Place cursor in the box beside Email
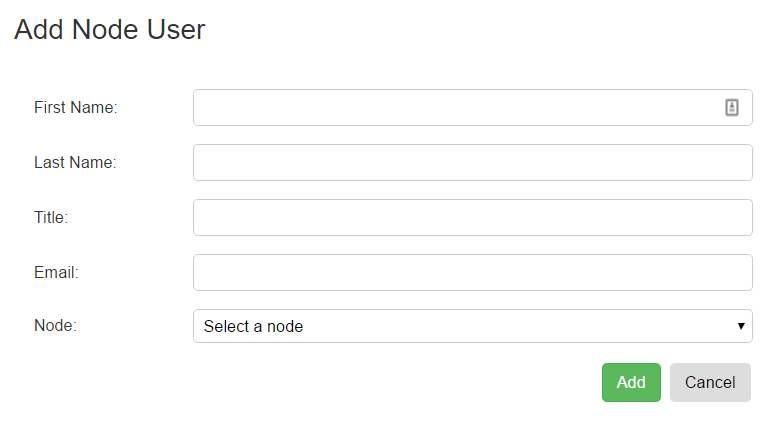 (473, 272)
